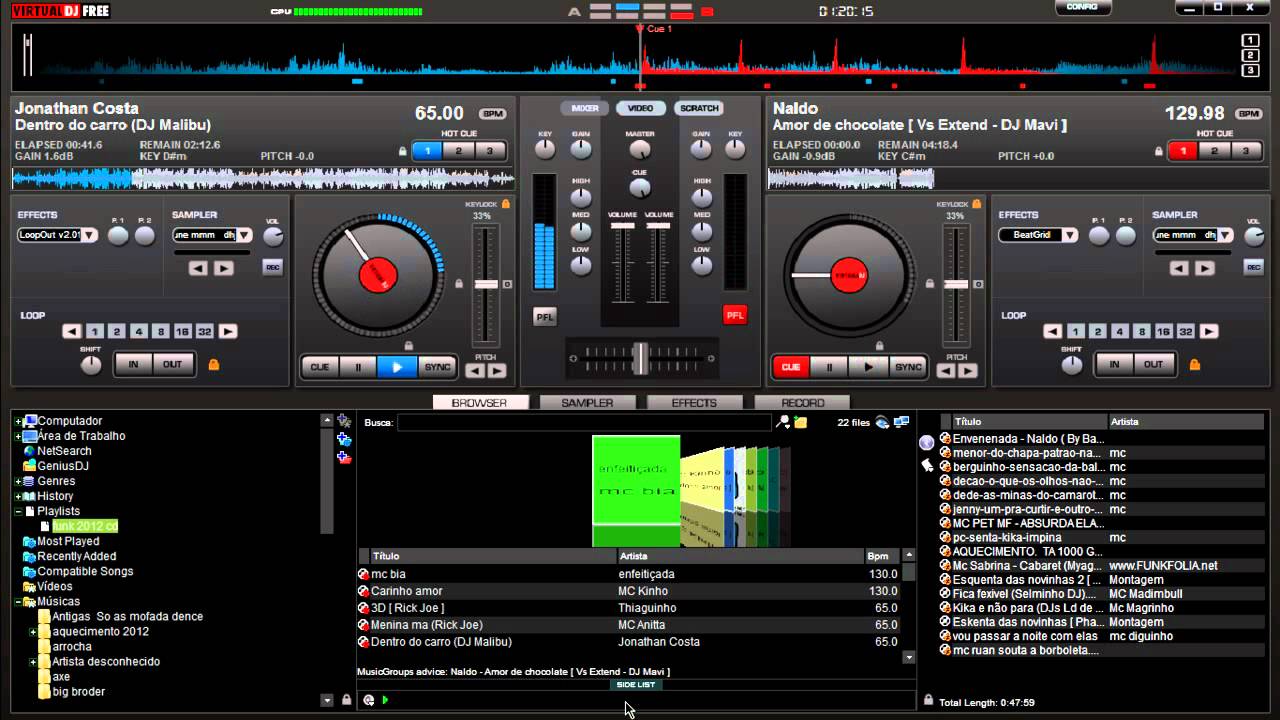This screenshot has width=1280, height=720.
Task: Click the add virtual folder red icon
Action: (344, 457)
